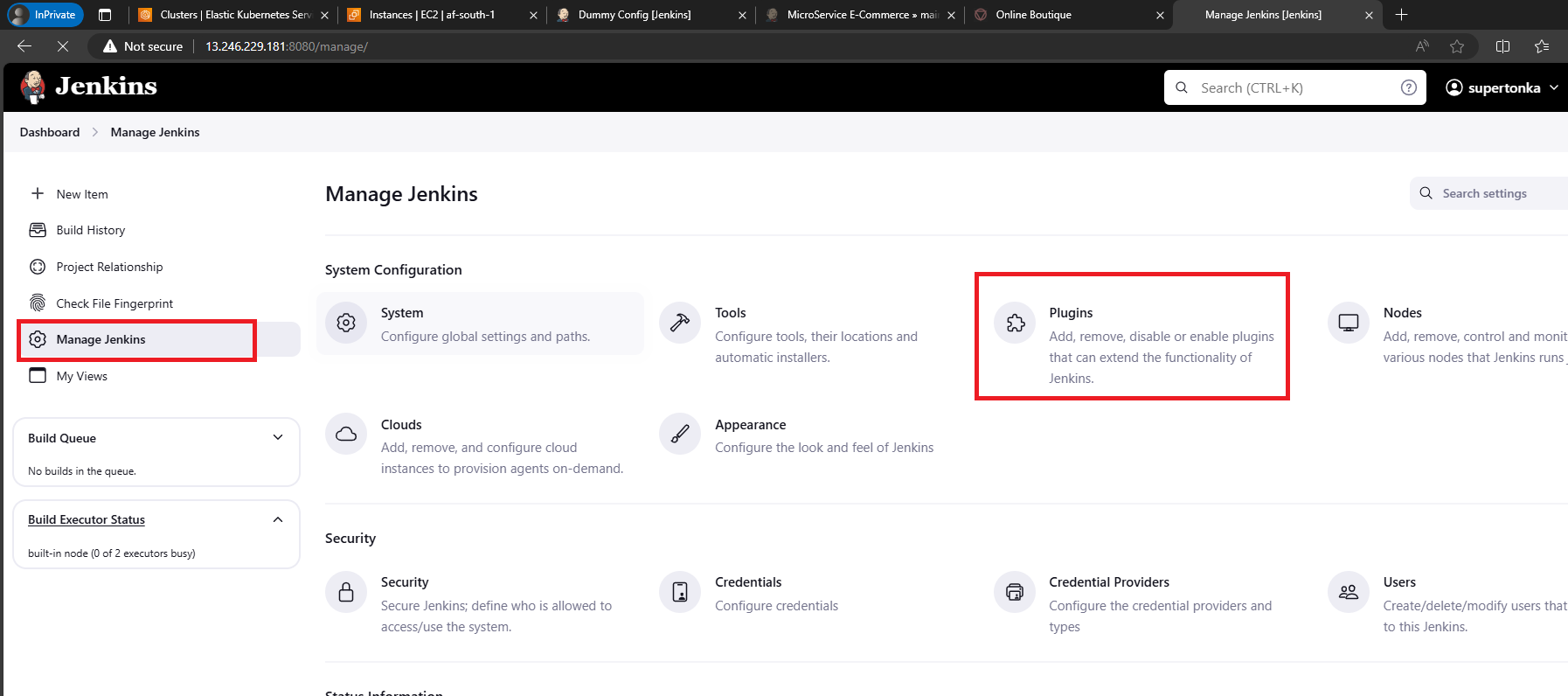This screenshot has width=1568, height=696.
Task: Click the Appearance paintbrush icon
Action: pyautogui.click(x=680, y=434)
